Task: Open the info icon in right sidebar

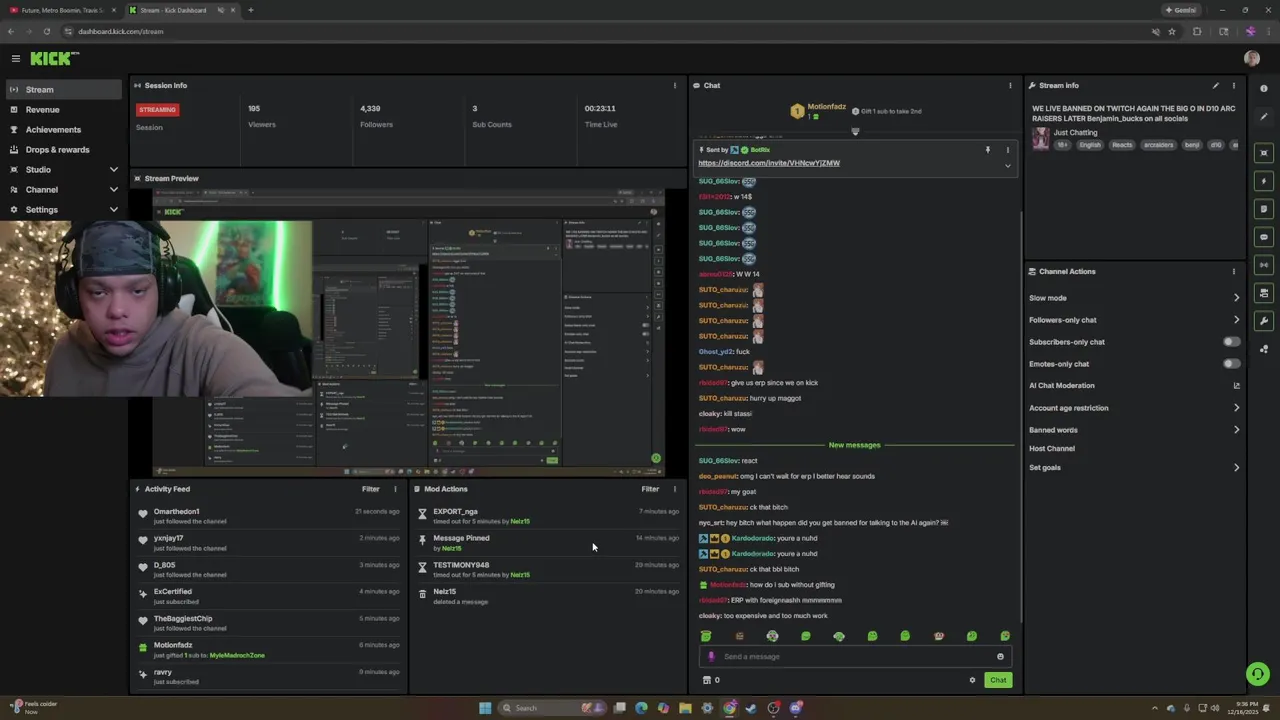Action: [1264, 89]
